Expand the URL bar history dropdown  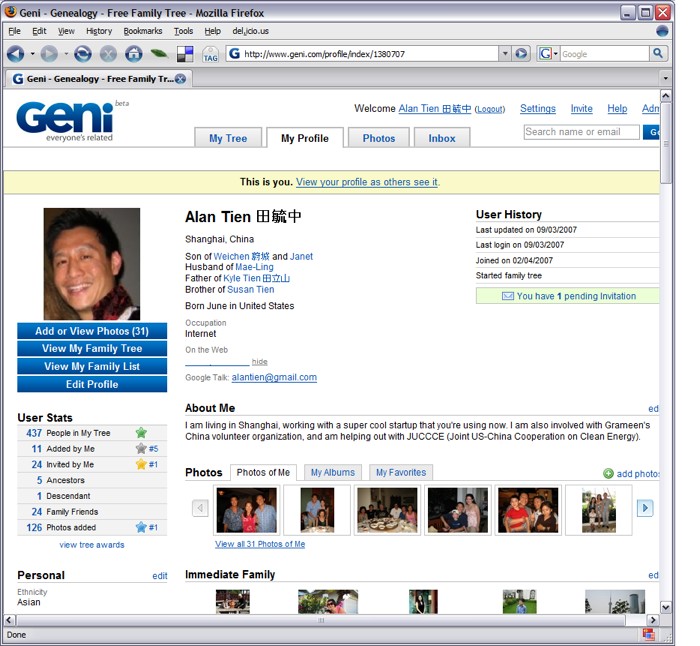click(505, 54)
